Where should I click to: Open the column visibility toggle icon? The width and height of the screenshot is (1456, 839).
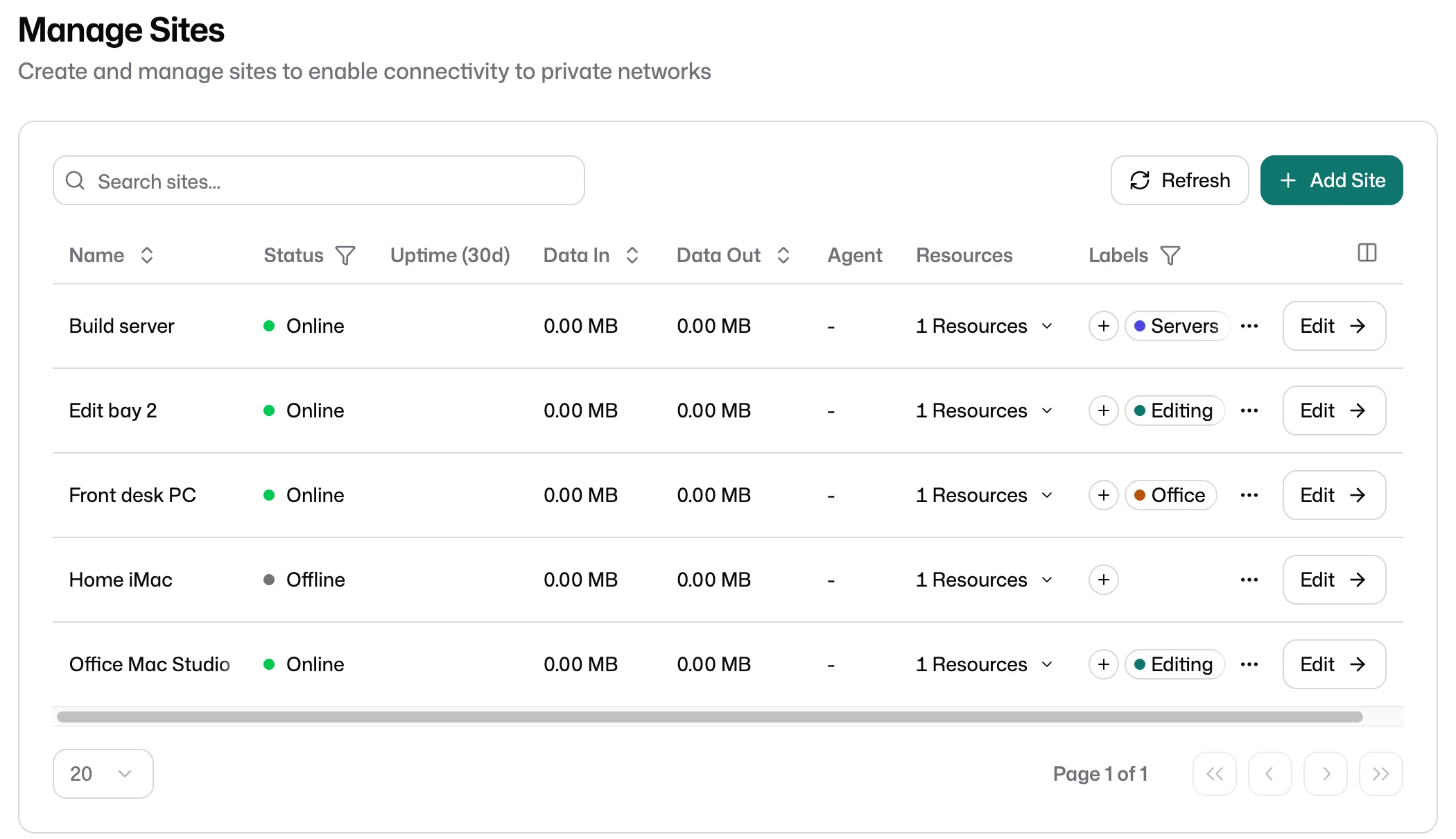point(1367,253)
